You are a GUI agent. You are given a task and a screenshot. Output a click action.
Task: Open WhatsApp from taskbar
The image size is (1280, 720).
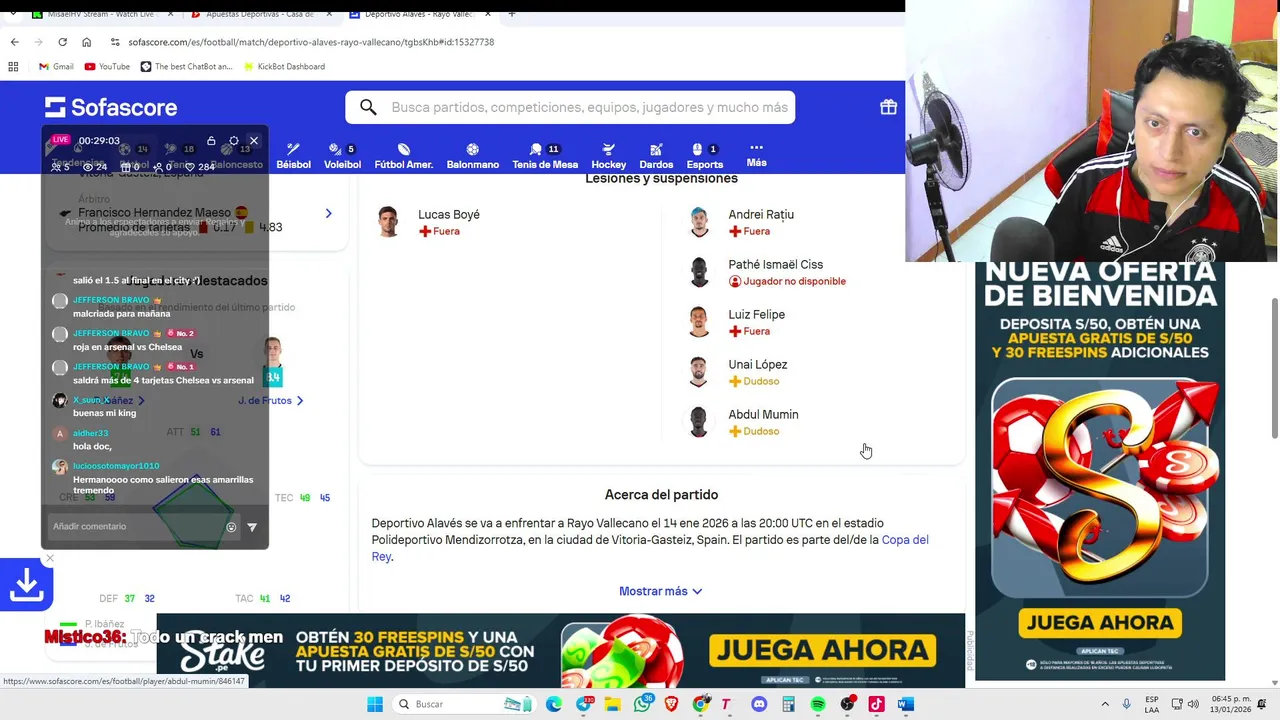(642, 704)
